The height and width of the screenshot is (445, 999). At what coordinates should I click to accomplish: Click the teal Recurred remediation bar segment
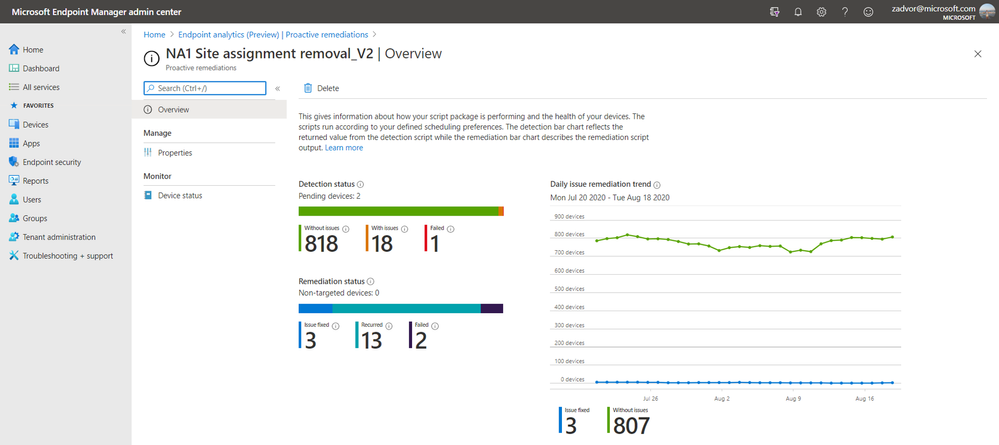point(406,309)
